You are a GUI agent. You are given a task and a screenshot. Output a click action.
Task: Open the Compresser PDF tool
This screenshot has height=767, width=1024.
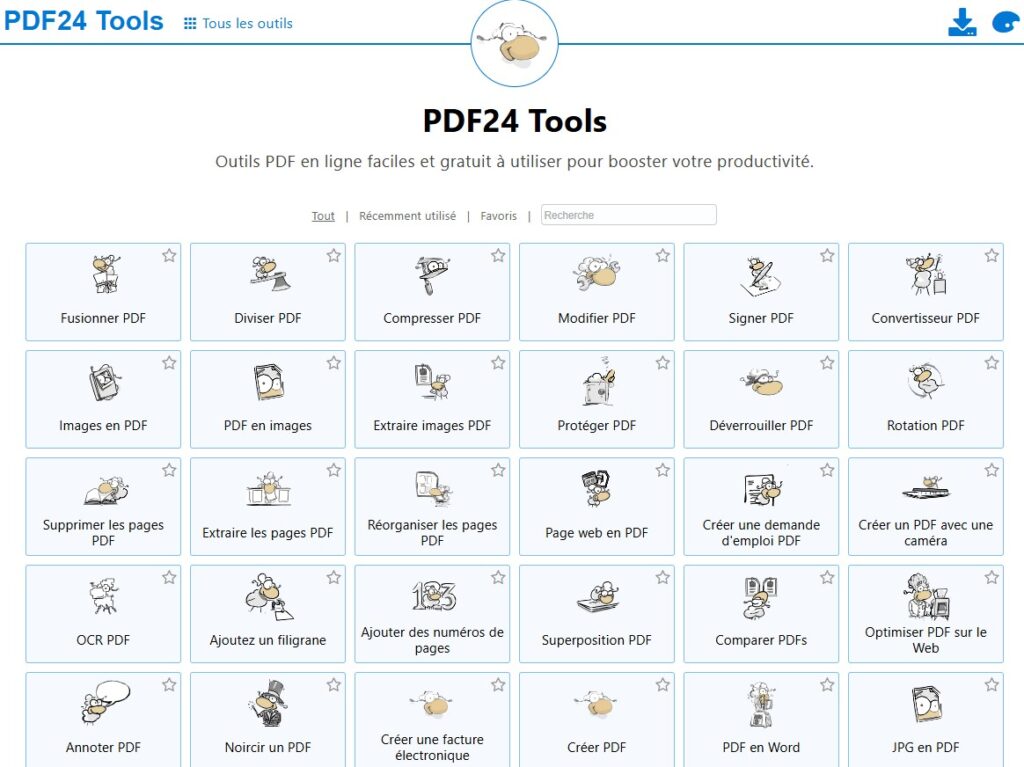432,291
